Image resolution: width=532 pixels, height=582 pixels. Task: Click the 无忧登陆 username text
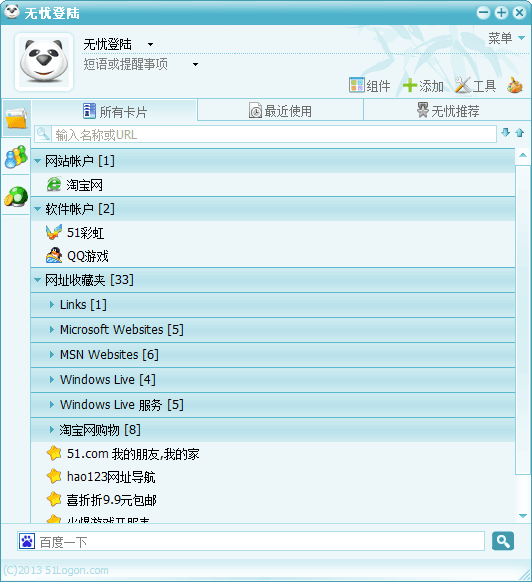pos(107,44)
